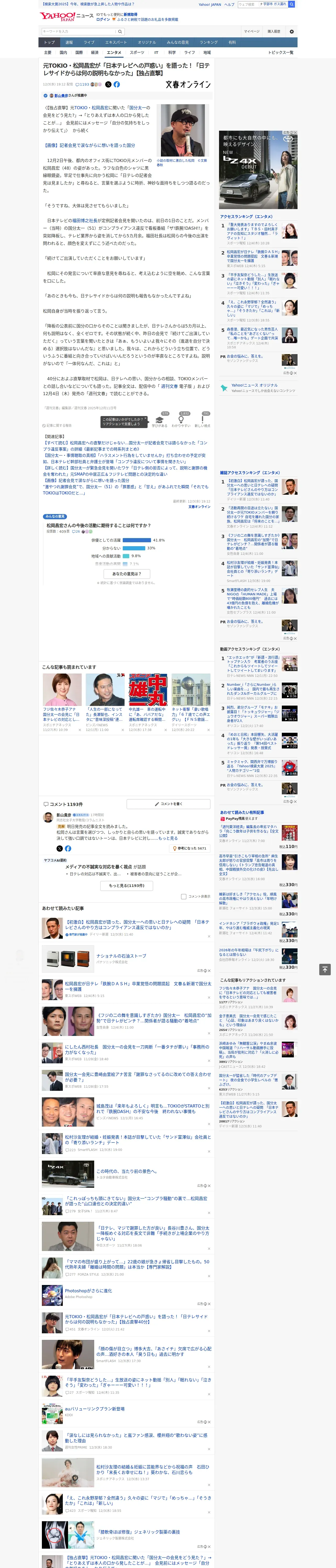Click 文春オンライン link below last-updated date
Screen dimensions: 336x1568
tap(199, 507)
